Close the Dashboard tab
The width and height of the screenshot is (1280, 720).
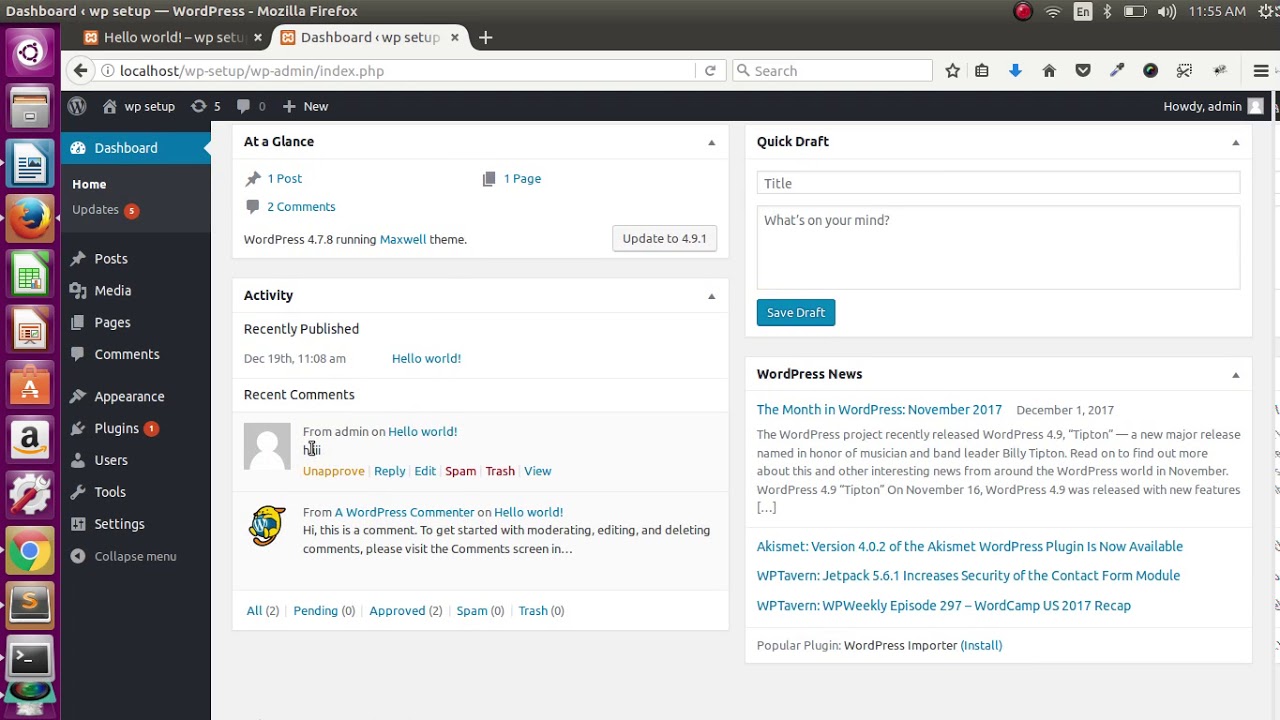pos(454,38)
